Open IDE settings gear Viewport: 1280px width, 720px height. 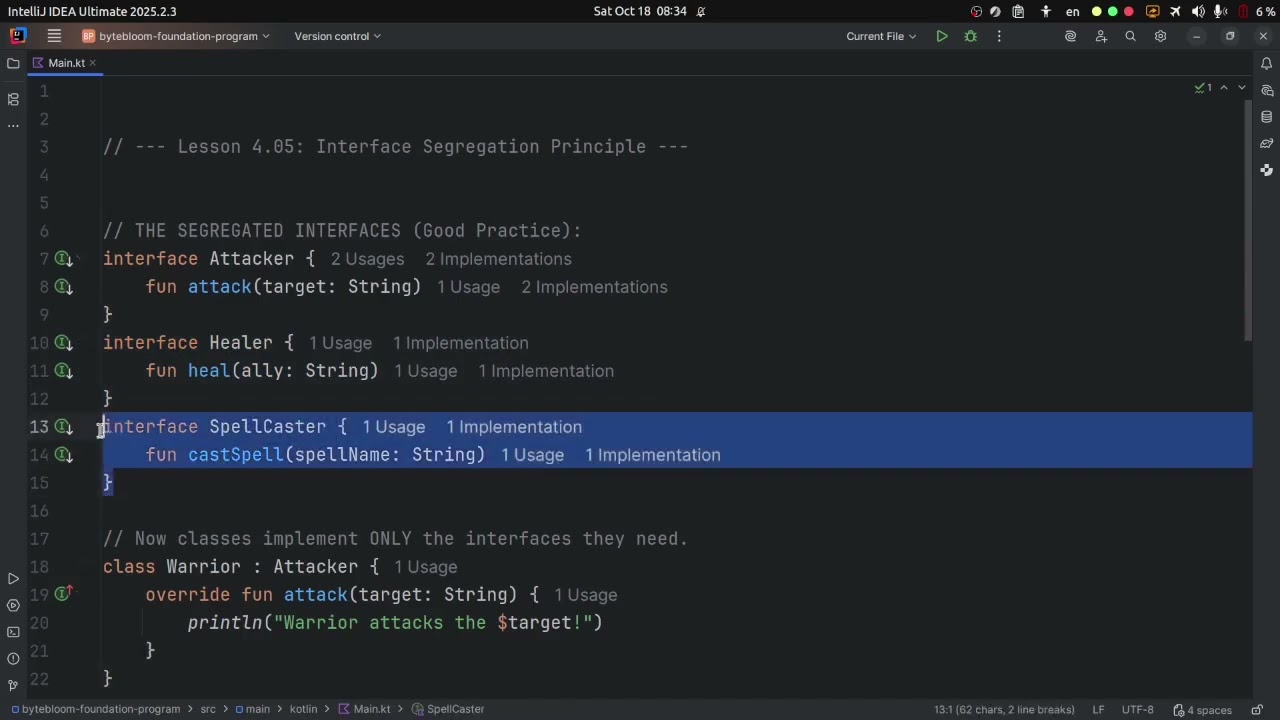[1160, 36]
